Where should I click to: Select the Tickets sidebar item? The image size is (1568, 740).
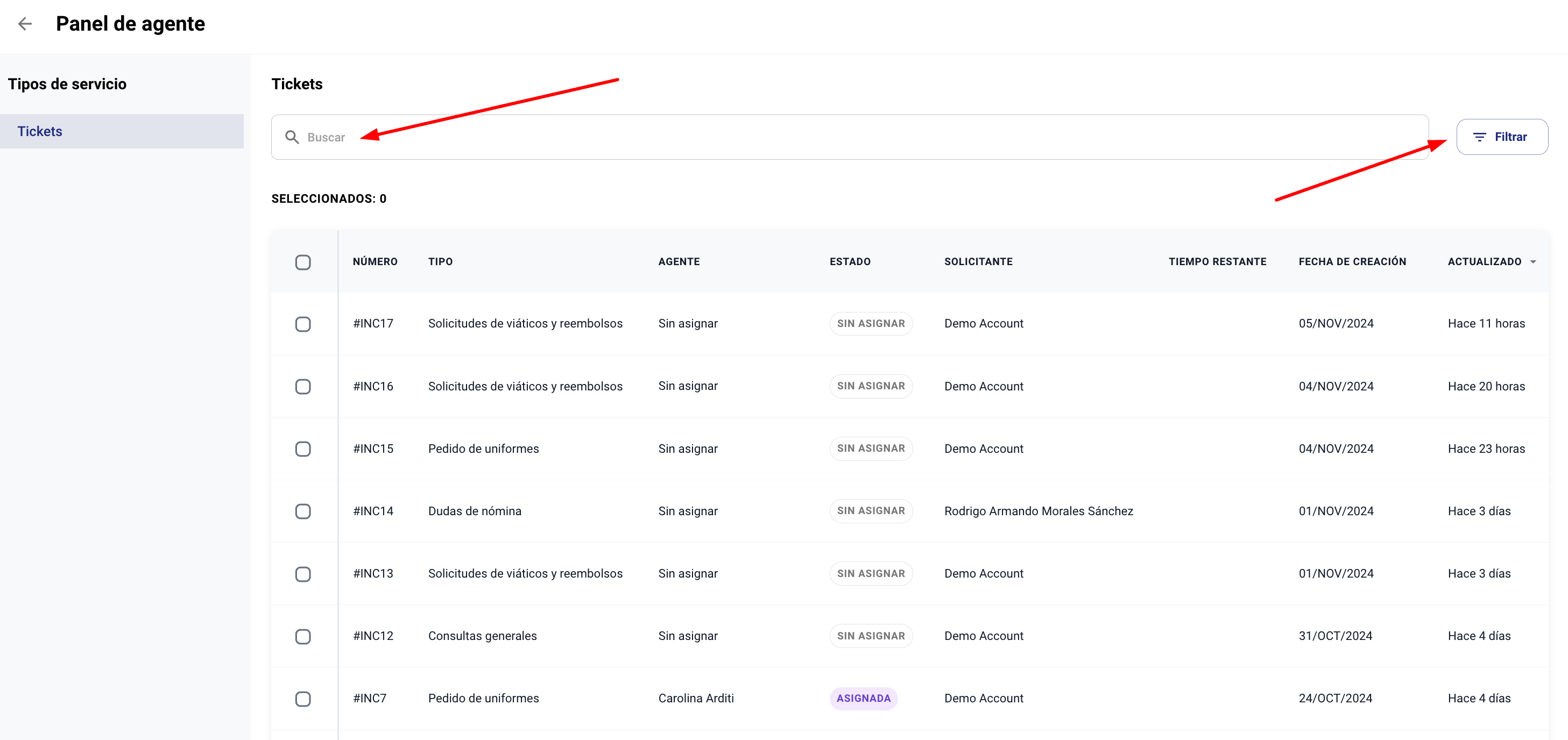pyautogui.click(x=122, y=131)
